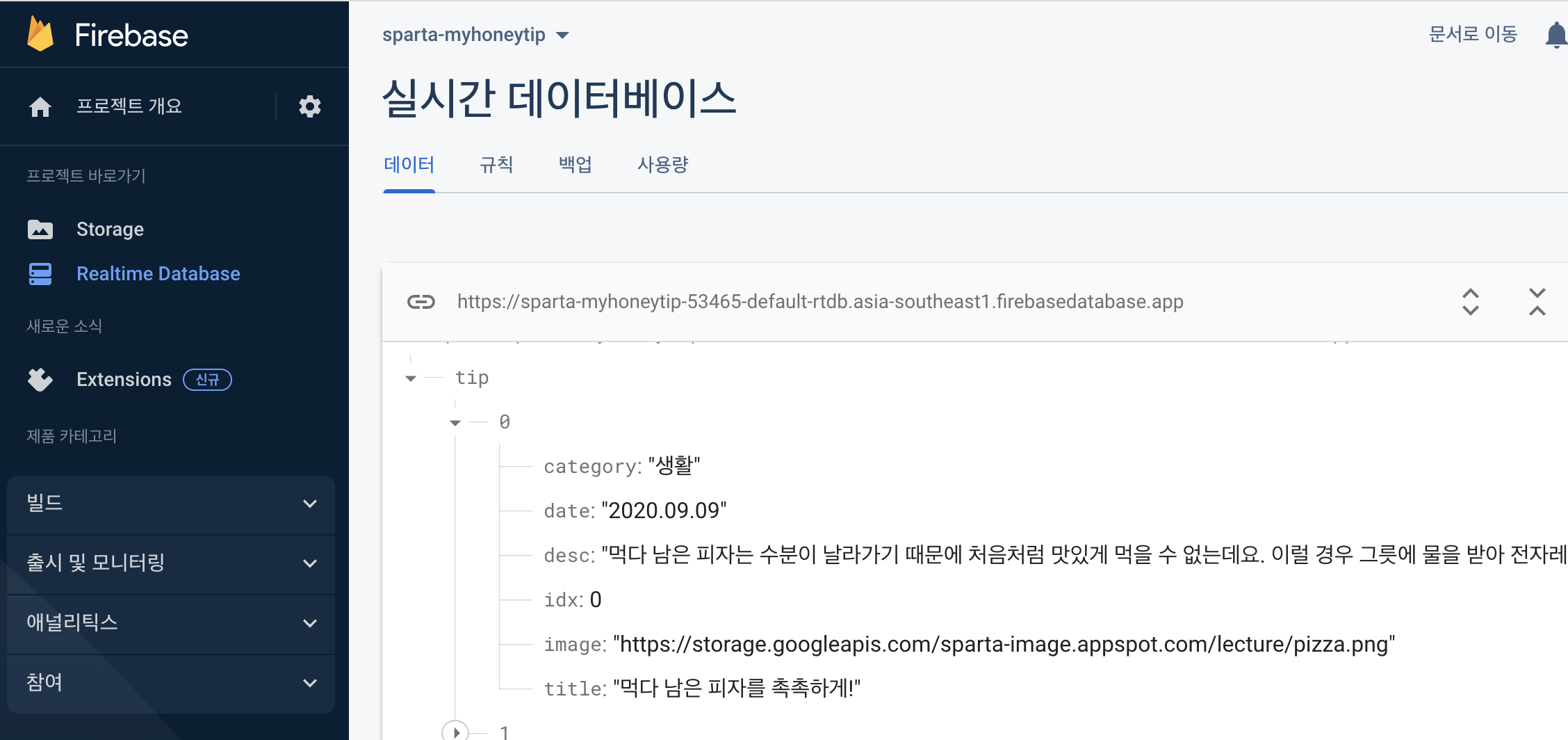Click the Storage folder icon

pos(40,229)
